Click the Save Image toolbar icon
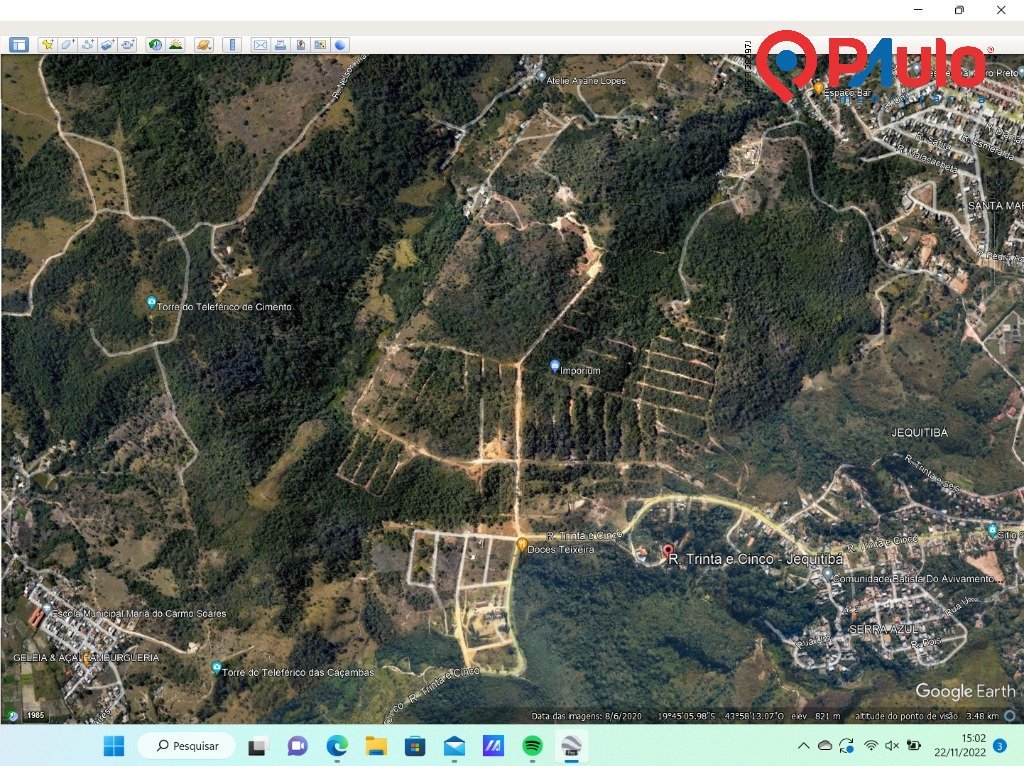Screen dimensions: 1024x766 [300, 44]
